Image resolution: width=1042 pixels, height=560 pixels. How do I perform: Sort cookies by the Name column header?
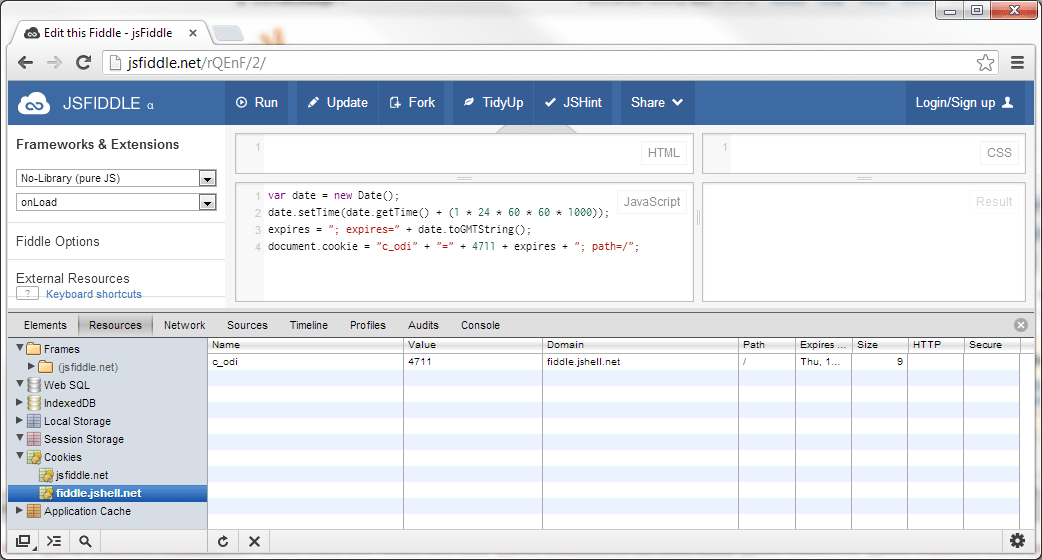click(306, 345)
